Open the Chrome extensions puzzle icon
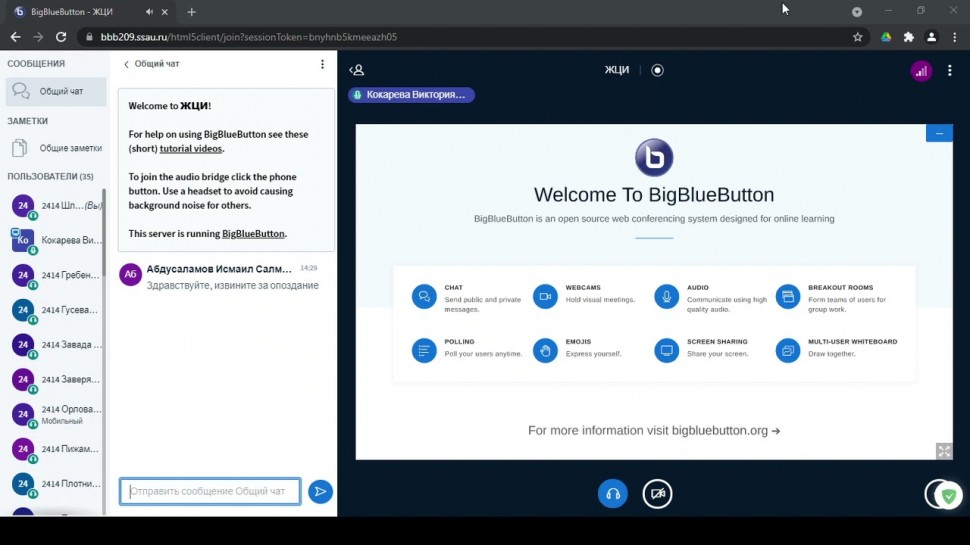 (x=908, y=37)
